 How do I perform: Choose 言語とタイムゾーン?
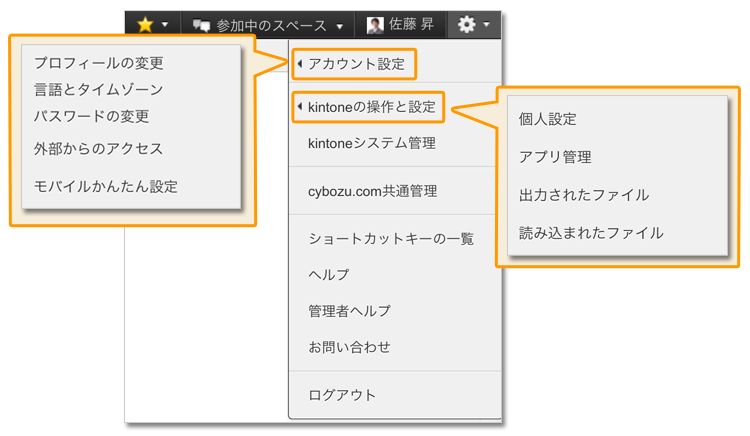tap(98, 89)
